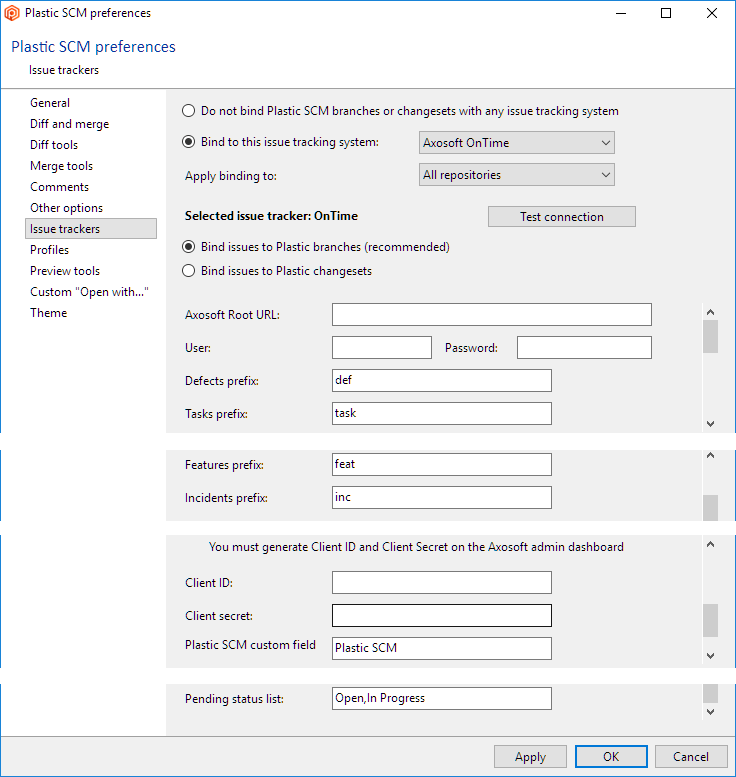Viewport: 736px width, 777px height.
Task: Click the Pending status list field
Action: (x=442, y=698)
